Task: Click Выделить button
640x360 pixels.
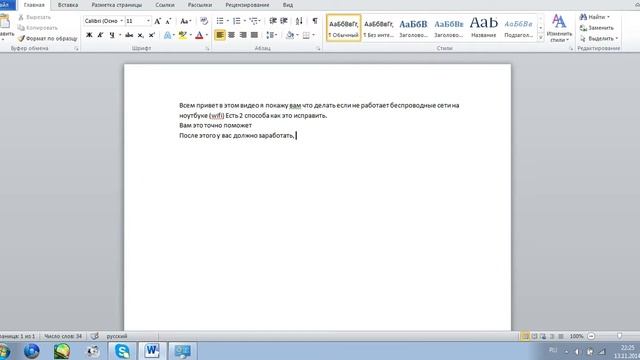Action: click(x=599, y=38)
